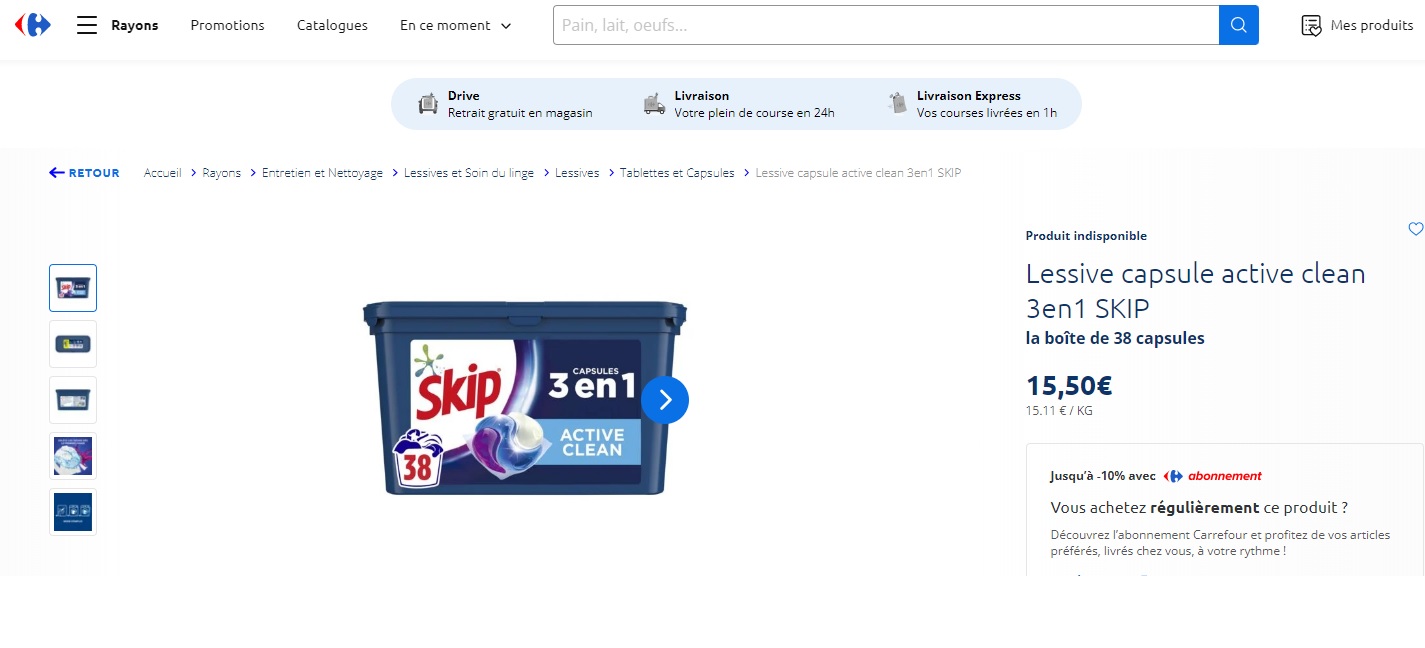The width and height of the screenshot is (1425, 648).
Task: Show next product image with blue arrow
Action: point(665,400)
